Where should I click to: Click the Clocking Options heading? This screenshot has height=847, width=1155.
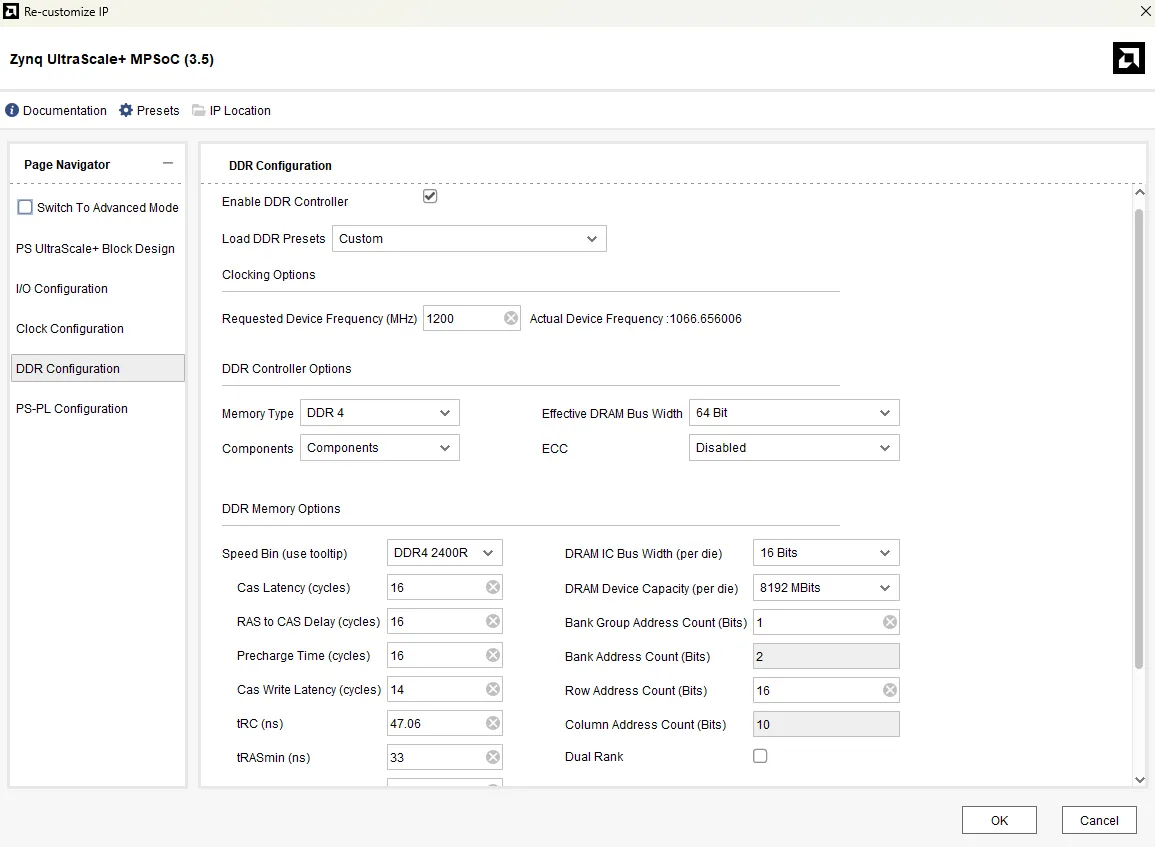(x=269, y=274)
